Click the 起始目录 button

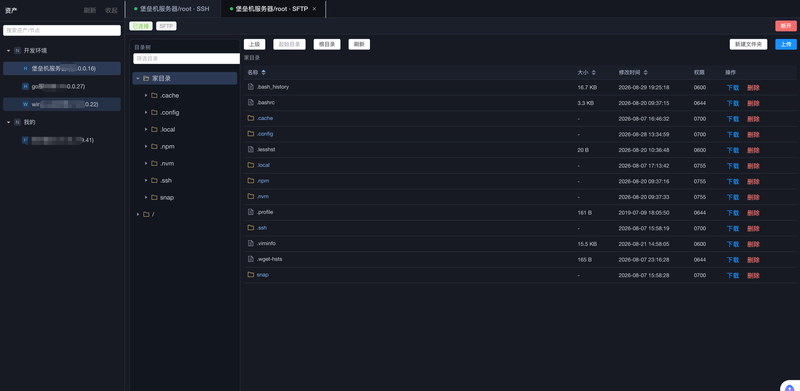point(289,44)
